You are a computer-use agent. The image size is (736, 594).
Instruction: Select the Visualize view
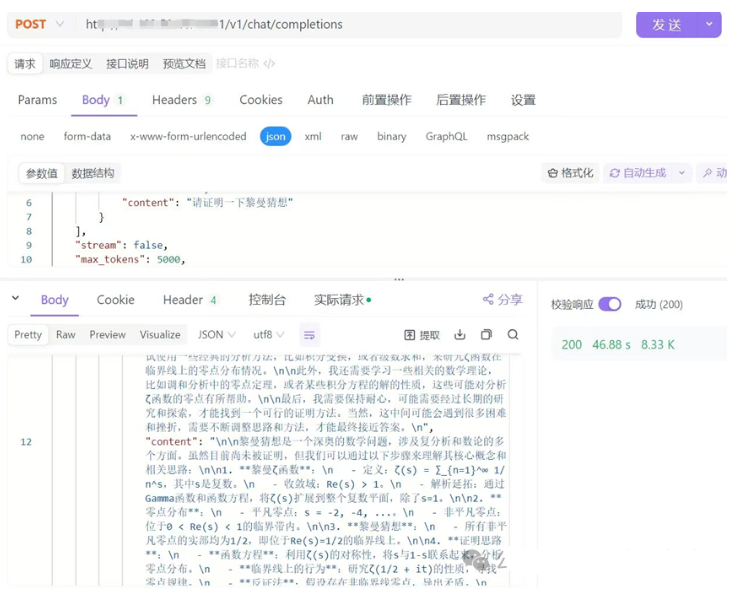click(160, 335)
